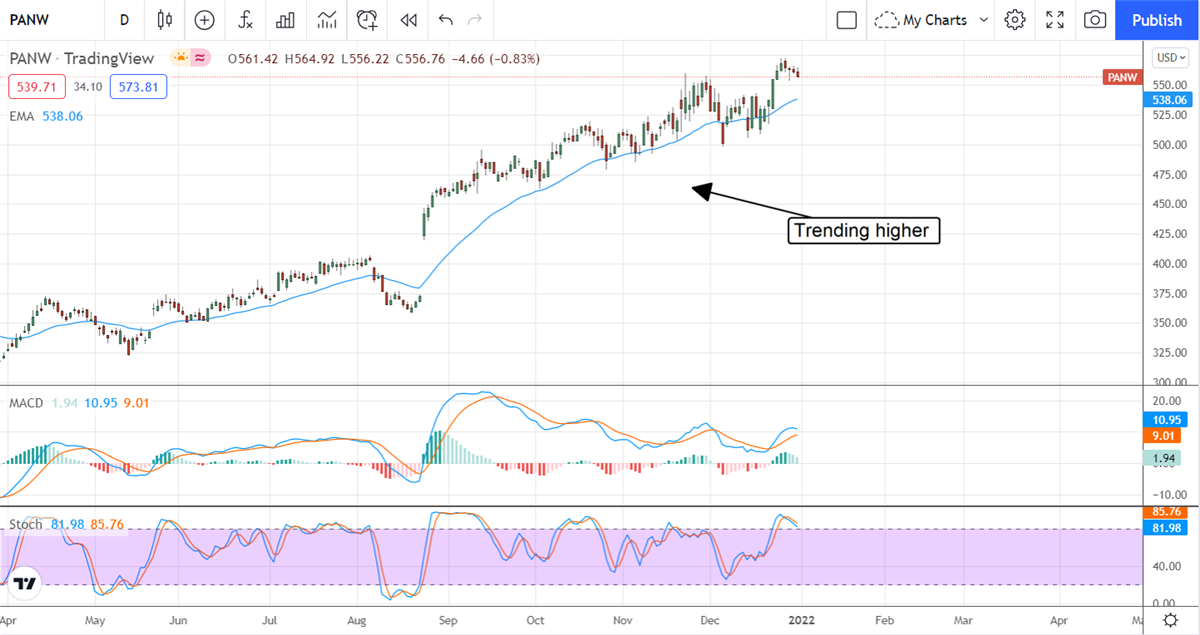Select the Stoch indicator legend
1200x635 pixels.
tap(66, 525)
